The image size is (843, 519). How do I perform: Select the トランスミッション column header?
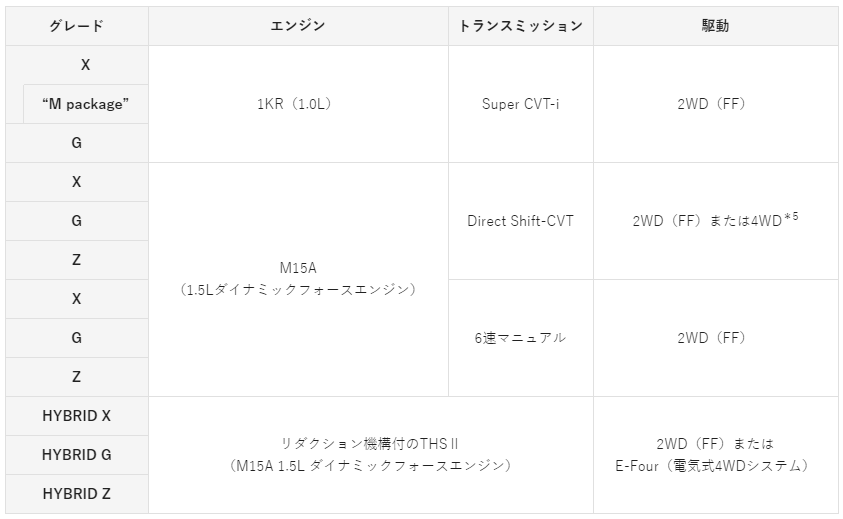click(520, 26)
